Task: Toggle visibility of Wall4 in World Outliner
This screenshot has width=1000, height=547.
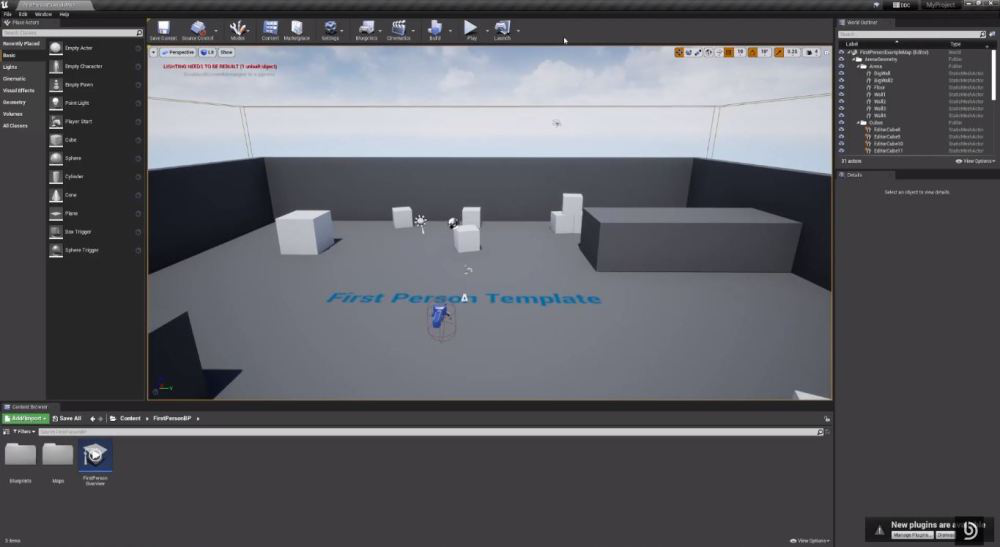Action: pyautogui.click(x=841, y=115)
